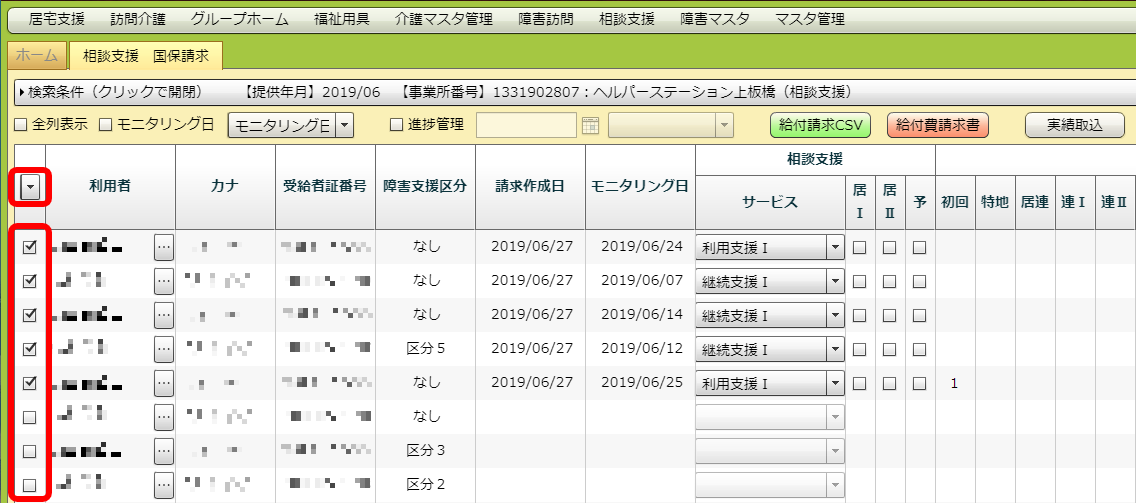Open the 相談支援 menu
Image resolution: width=1136 pixels, height=503 pixels.
coord(627,19)
